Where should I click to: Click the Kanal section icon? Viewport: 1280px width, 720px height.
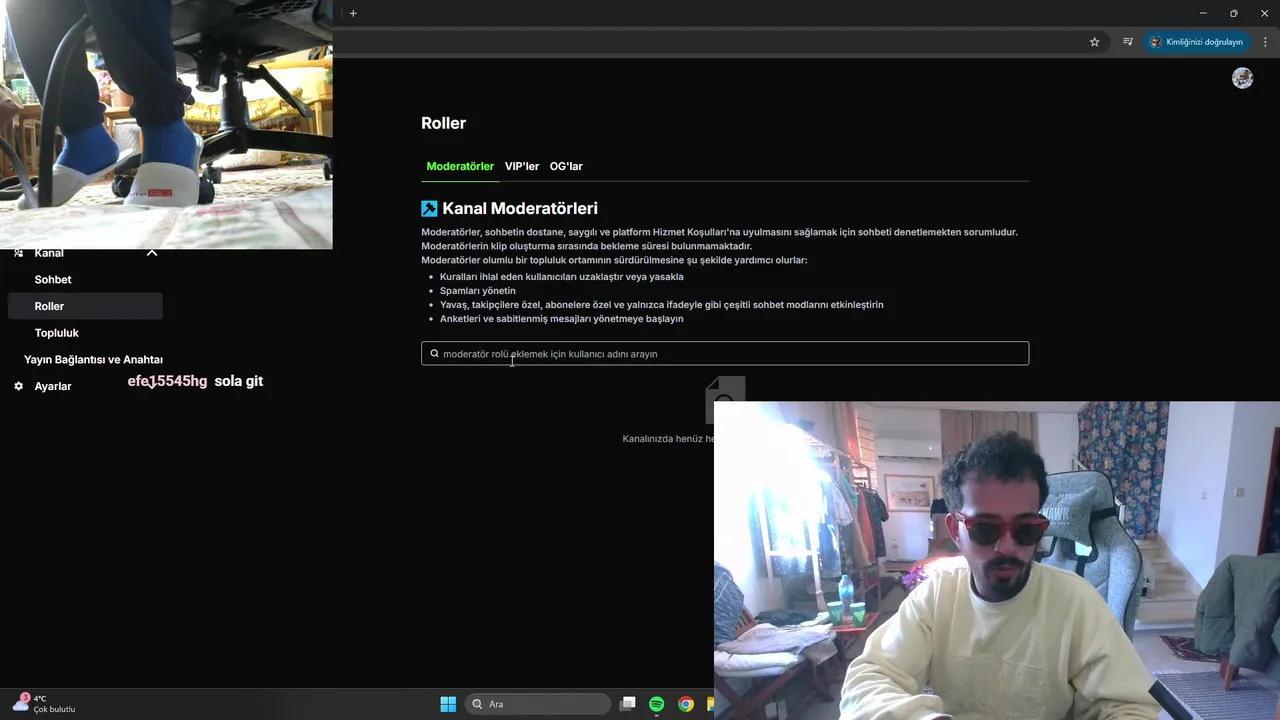[x=18, y=253]
